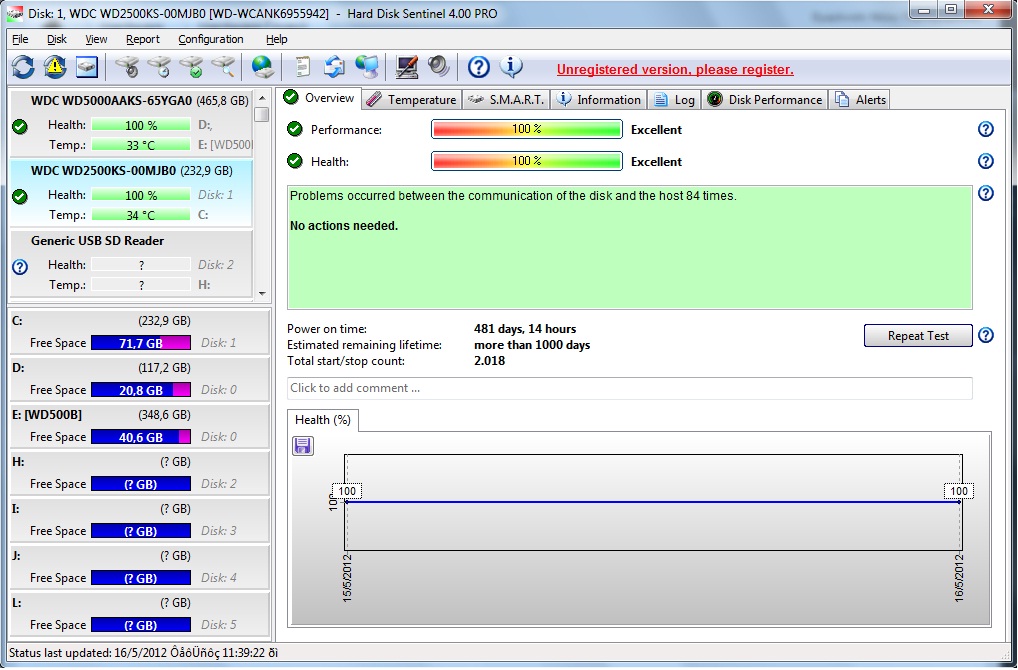Click the disk list scroll down arrow
The height and width of the screenshot is (670, 1018).
click(262, 293)
